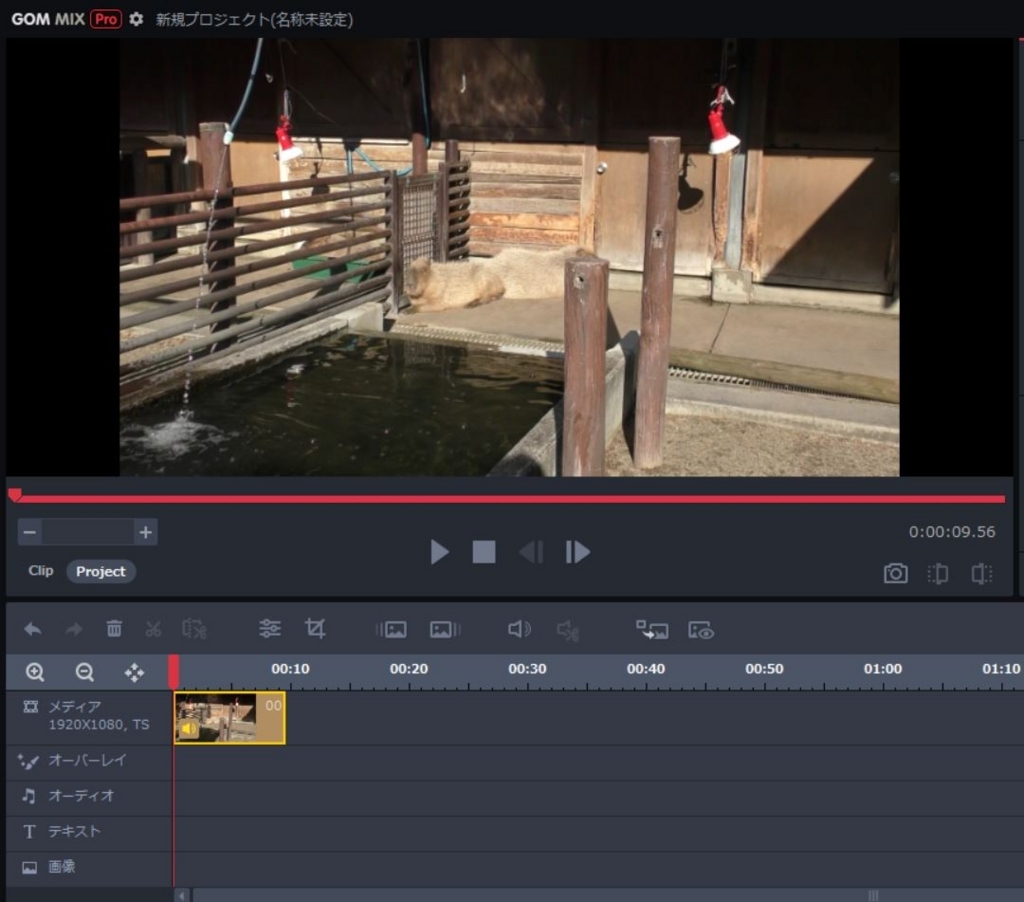Click the timeline horizontal scrollbar
This screenshot has width=1024, height=902.
(x=607, y=895)
